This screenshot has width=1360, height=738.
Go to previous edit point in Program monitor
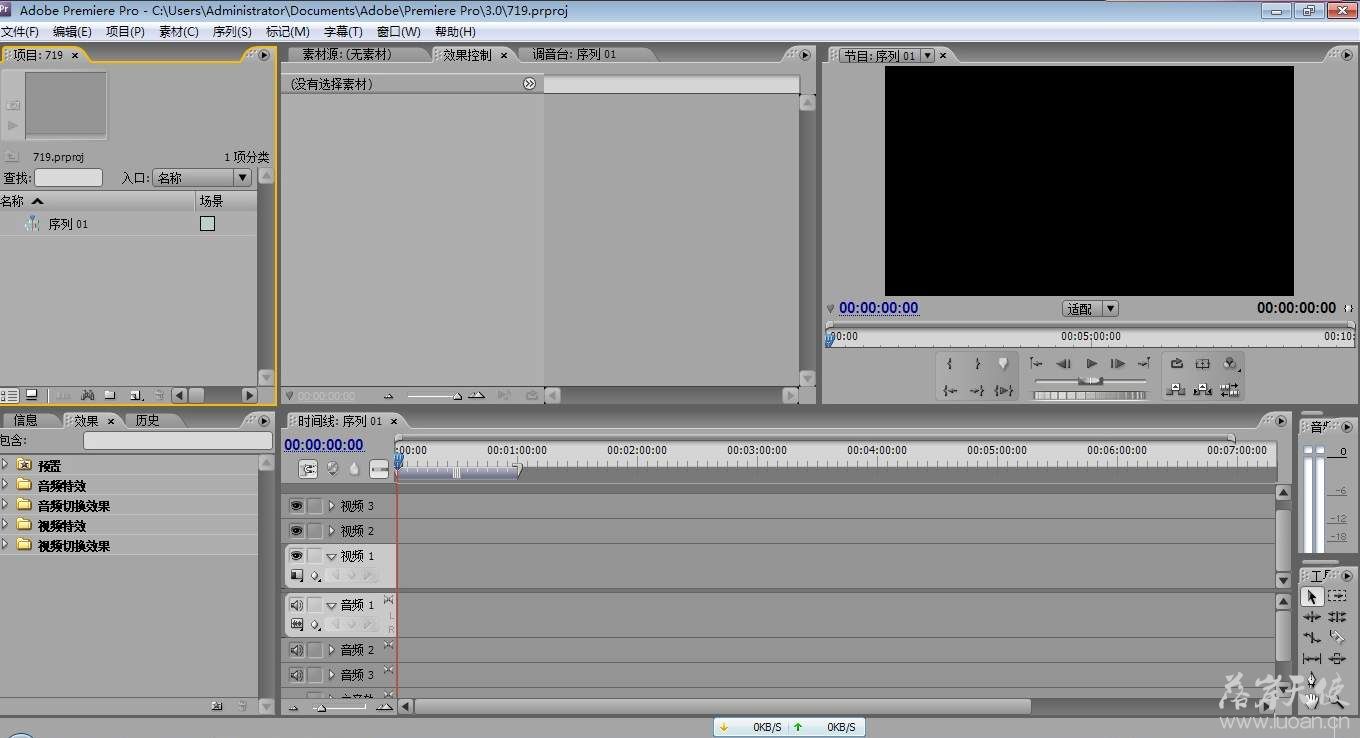tap(1037, 364)
